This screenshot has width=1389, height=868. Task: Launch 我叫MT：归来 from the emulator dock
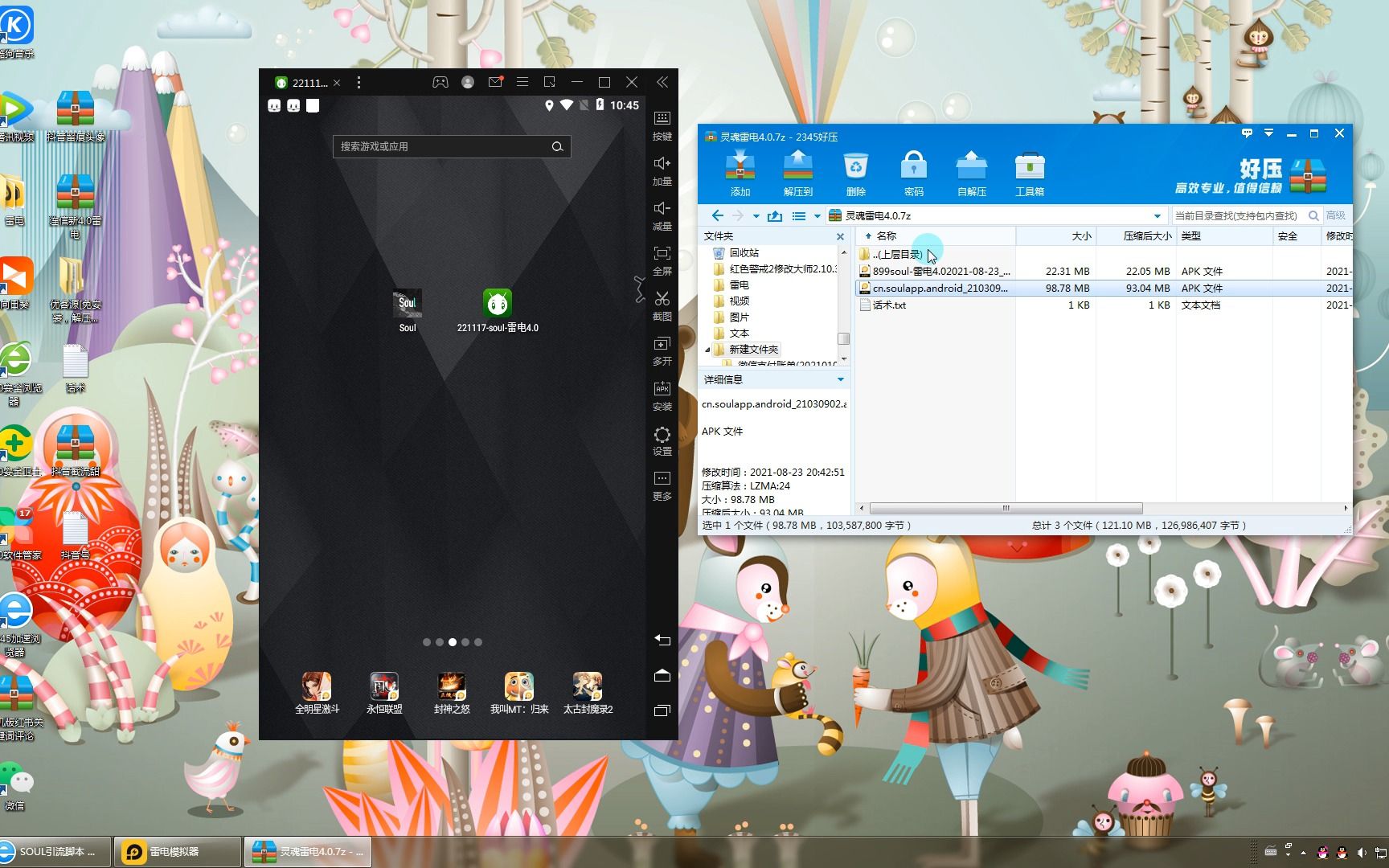pos(519,694)
